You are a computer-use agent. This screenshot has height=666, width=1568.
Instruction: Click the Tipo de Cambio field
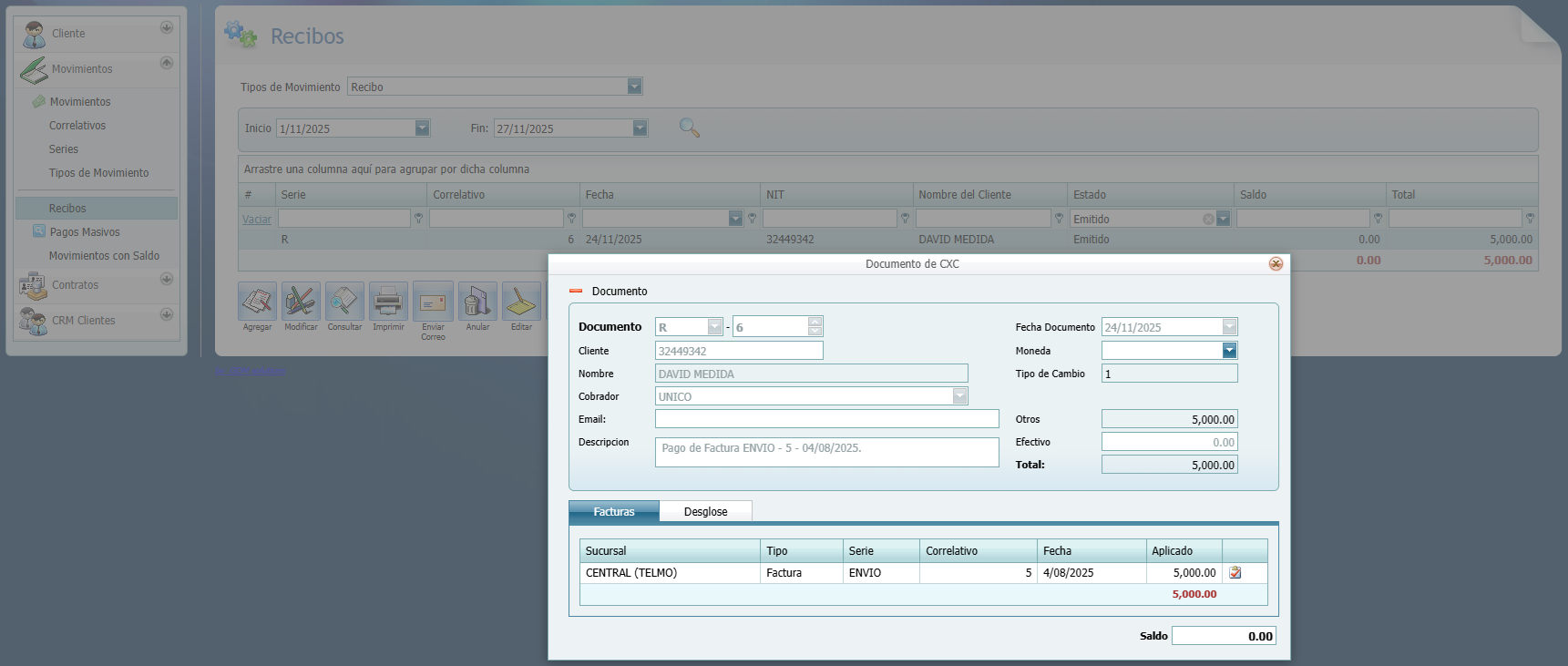click(1170, 374)
